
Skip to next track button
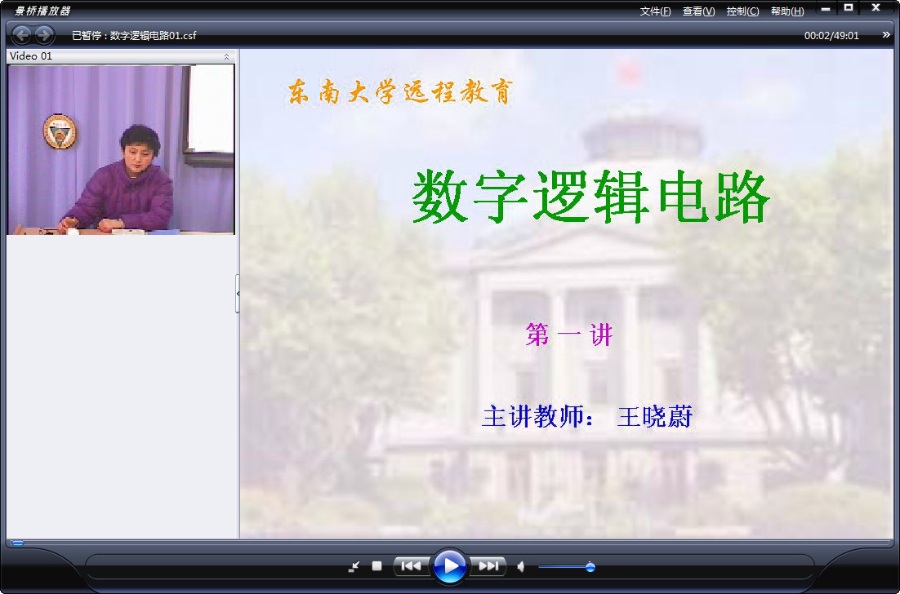488,566
